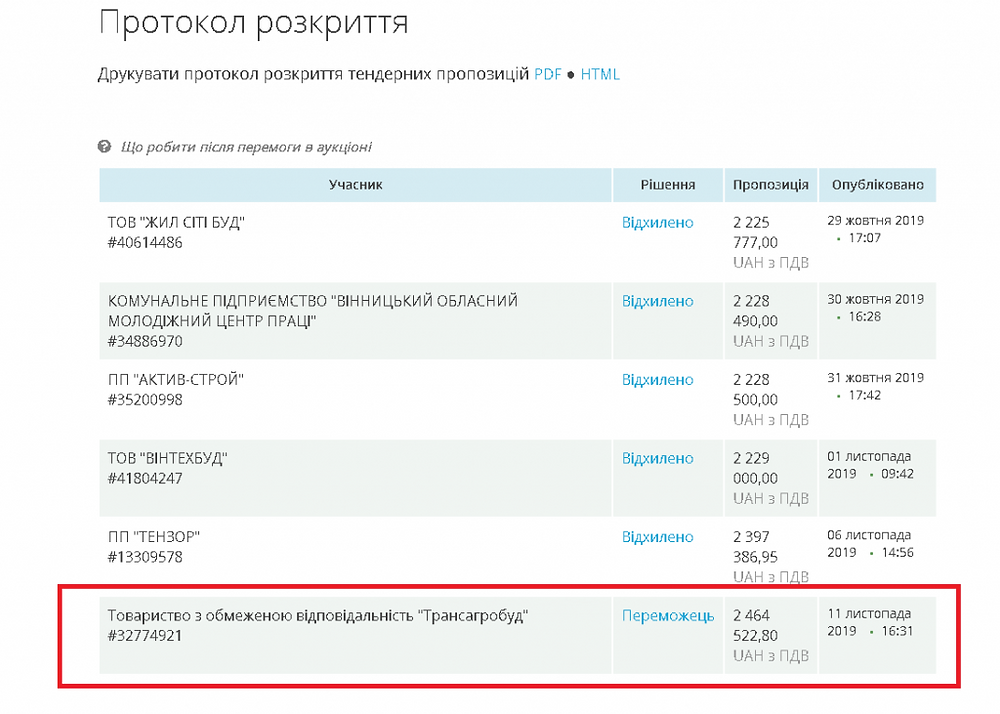Click the question mark help icon

tap(104, 147)
